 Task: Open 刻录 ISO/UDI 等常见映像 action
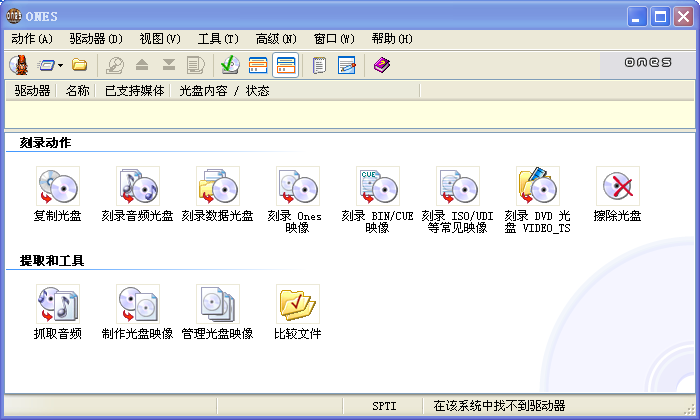point(457,187)
